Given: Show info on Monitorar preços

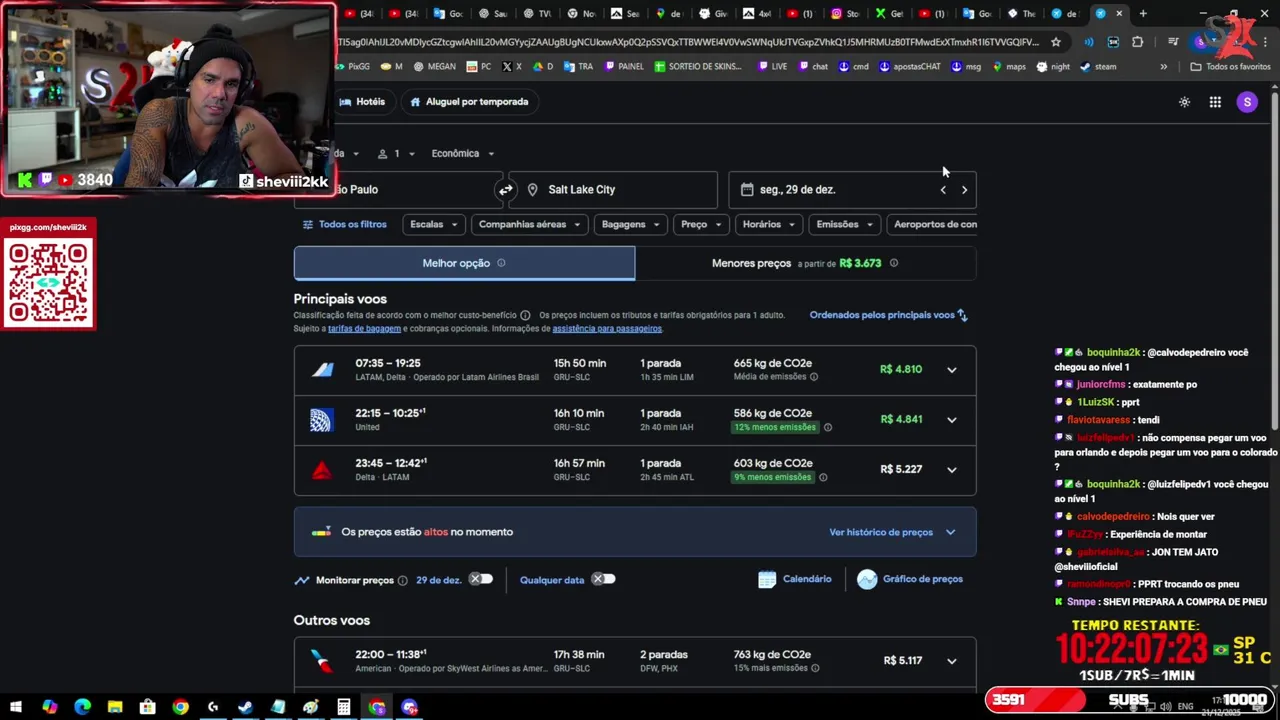Looking at the screenshot, I should coord(402,580).
